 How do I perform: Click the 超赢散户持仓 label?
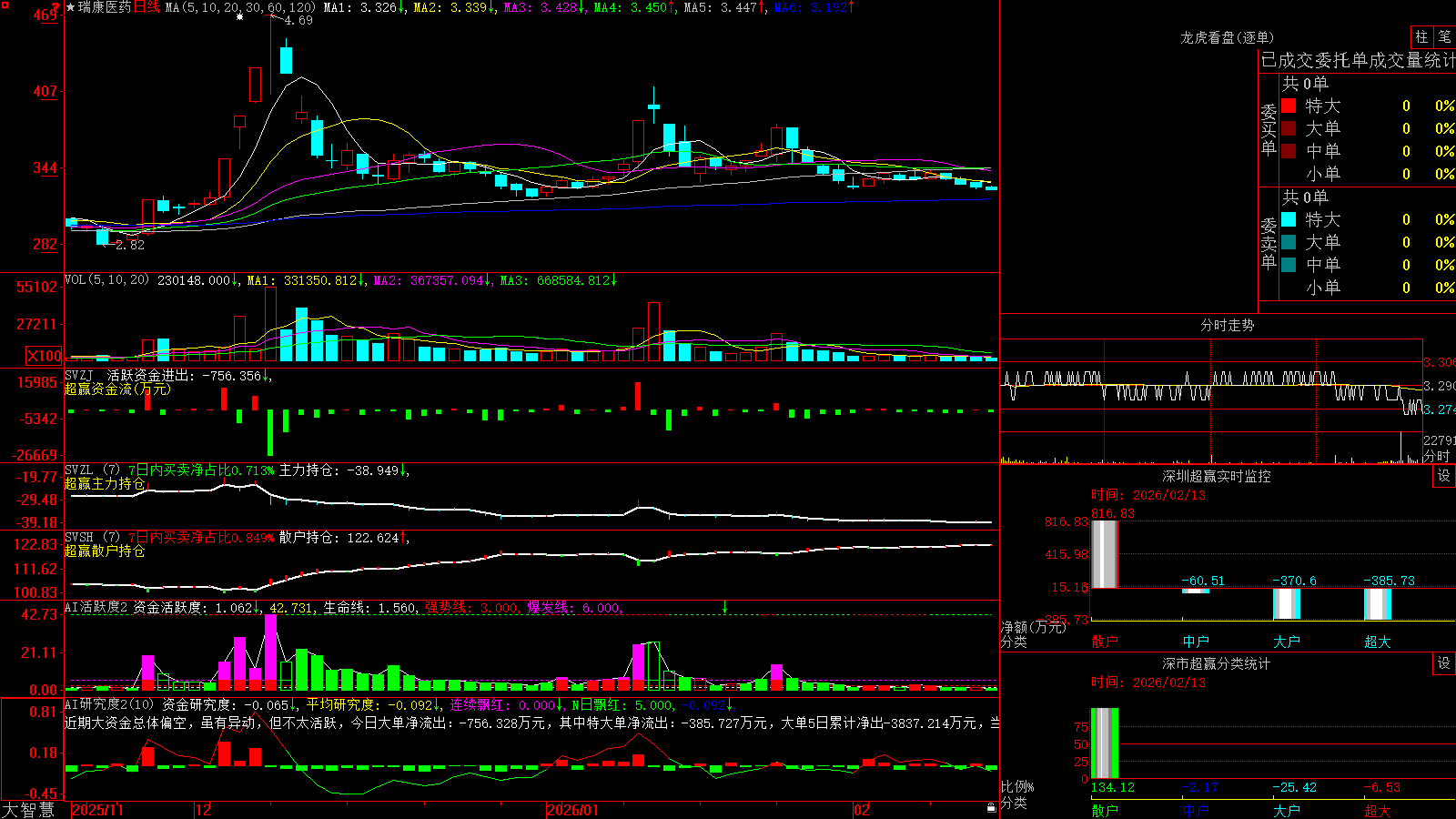[105, 551]
